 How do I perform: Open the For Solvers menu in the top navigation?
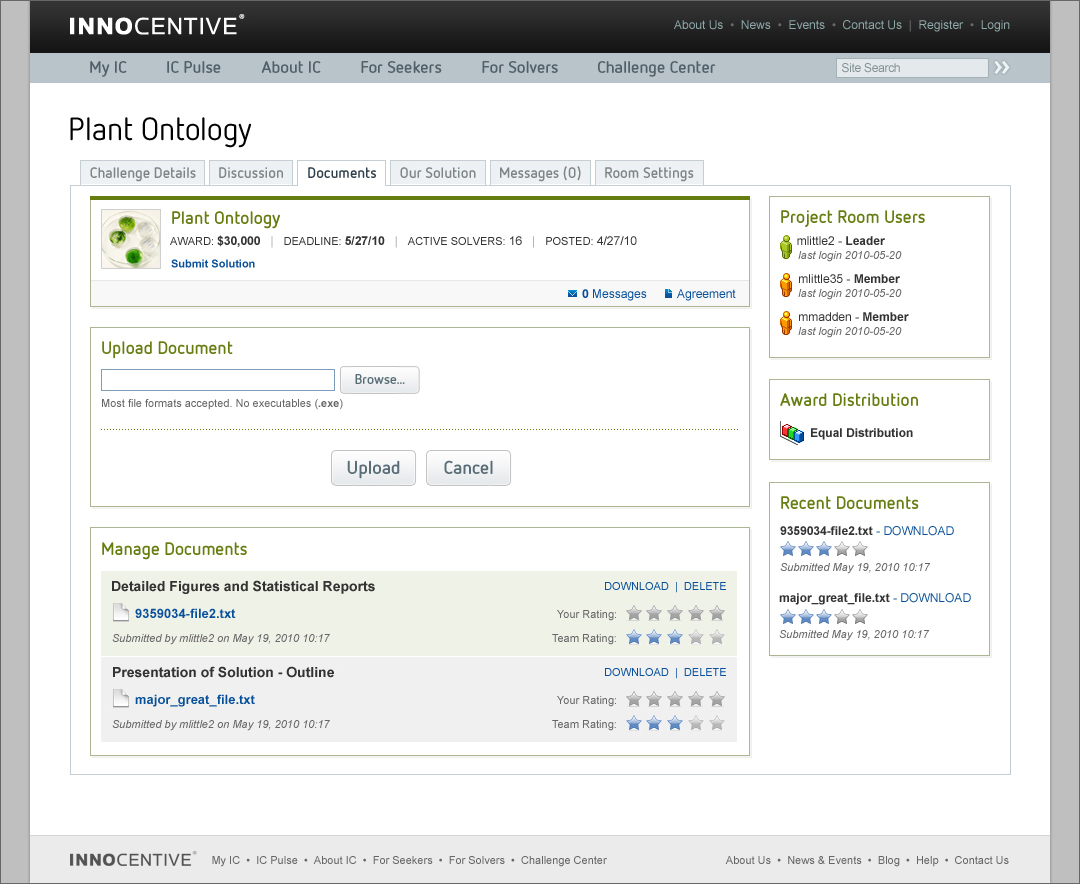tap(519, 68)
